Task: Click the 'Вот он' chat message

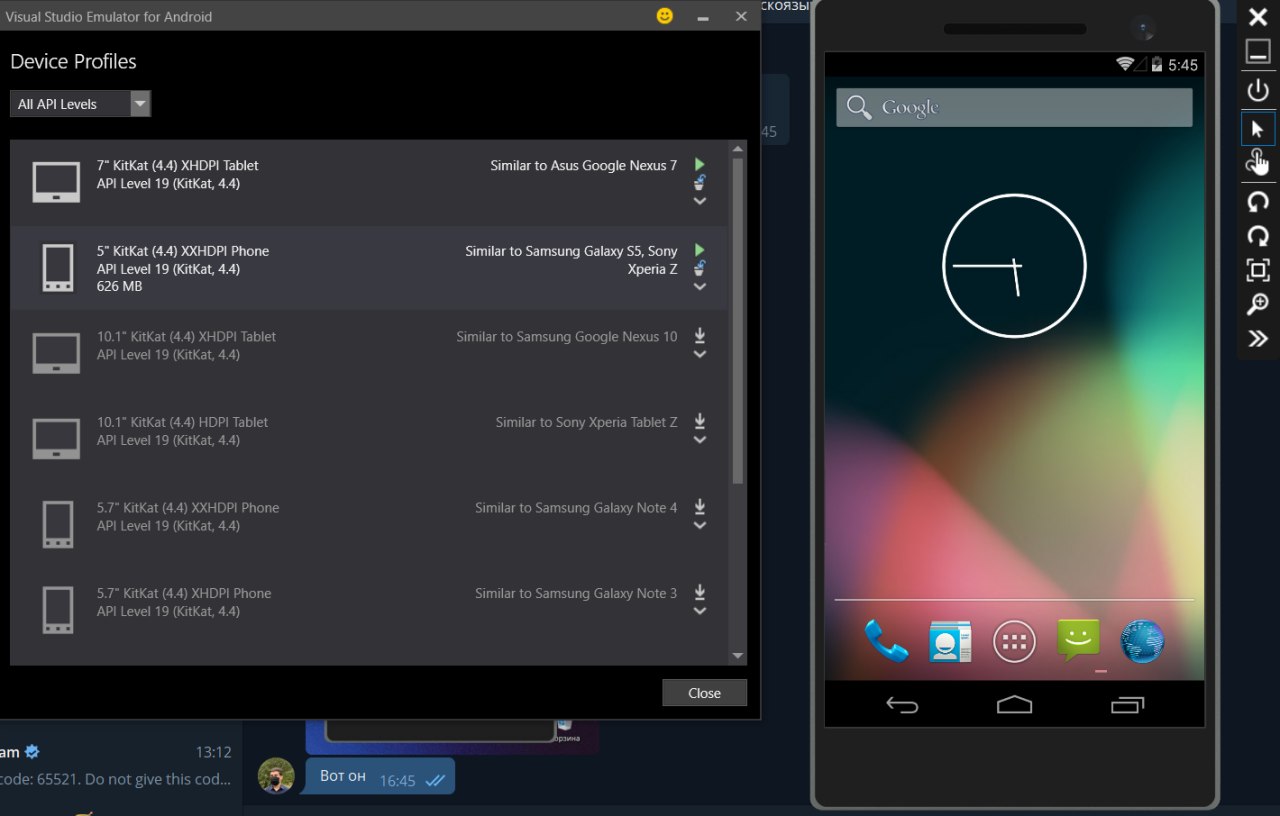Action: coord(380,777)
